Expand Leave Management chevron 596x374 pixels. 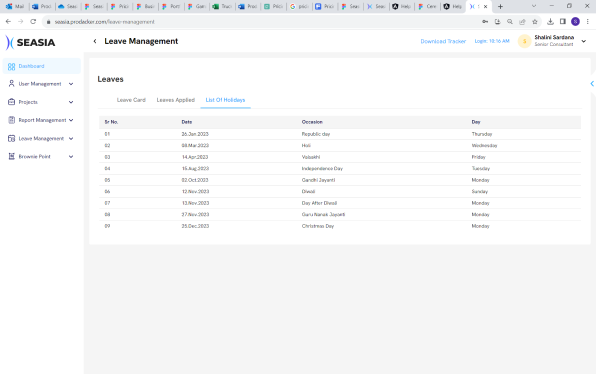pos(71,138)
